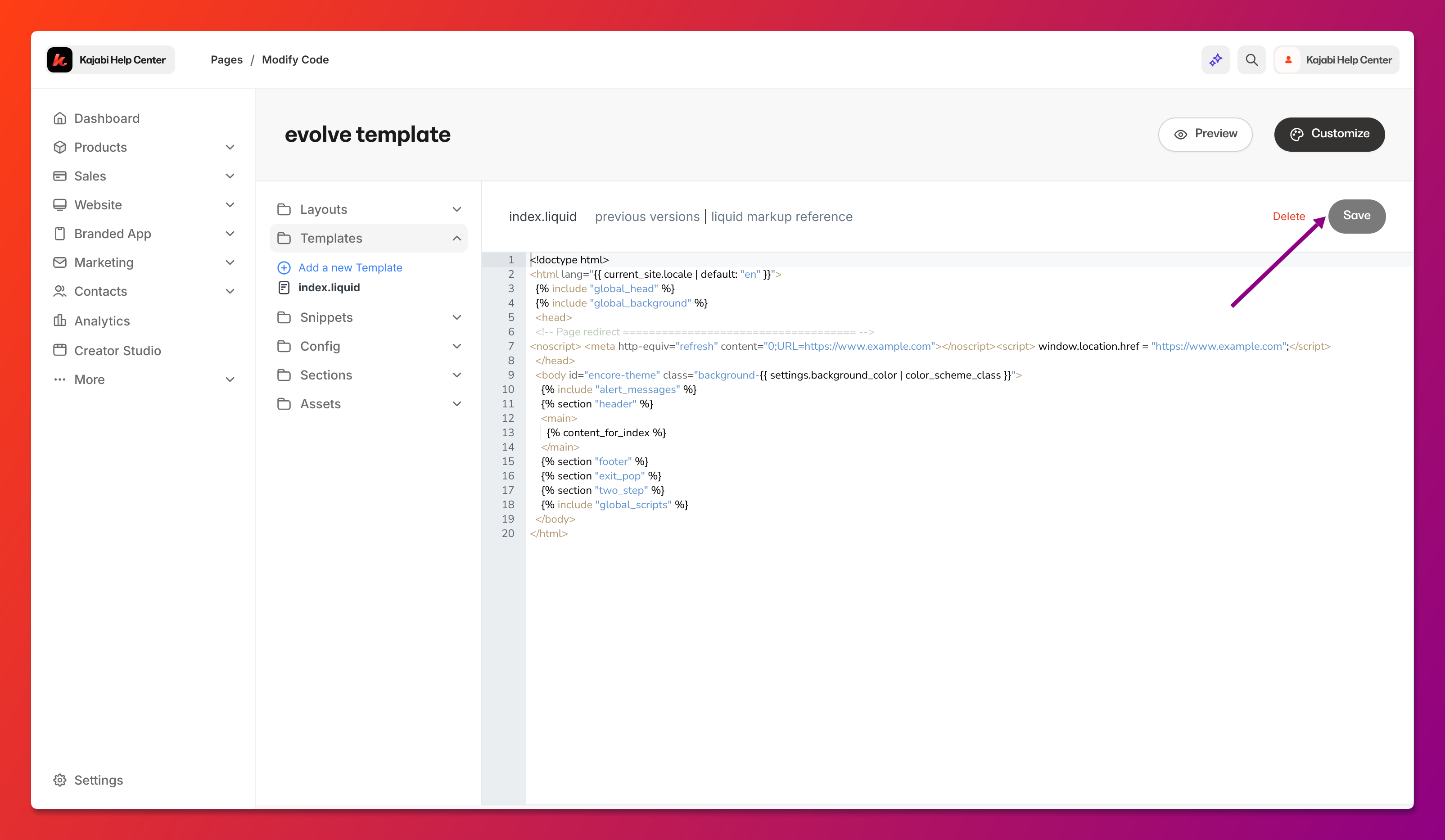Click the Page redirect comment line

pos(705,331)
